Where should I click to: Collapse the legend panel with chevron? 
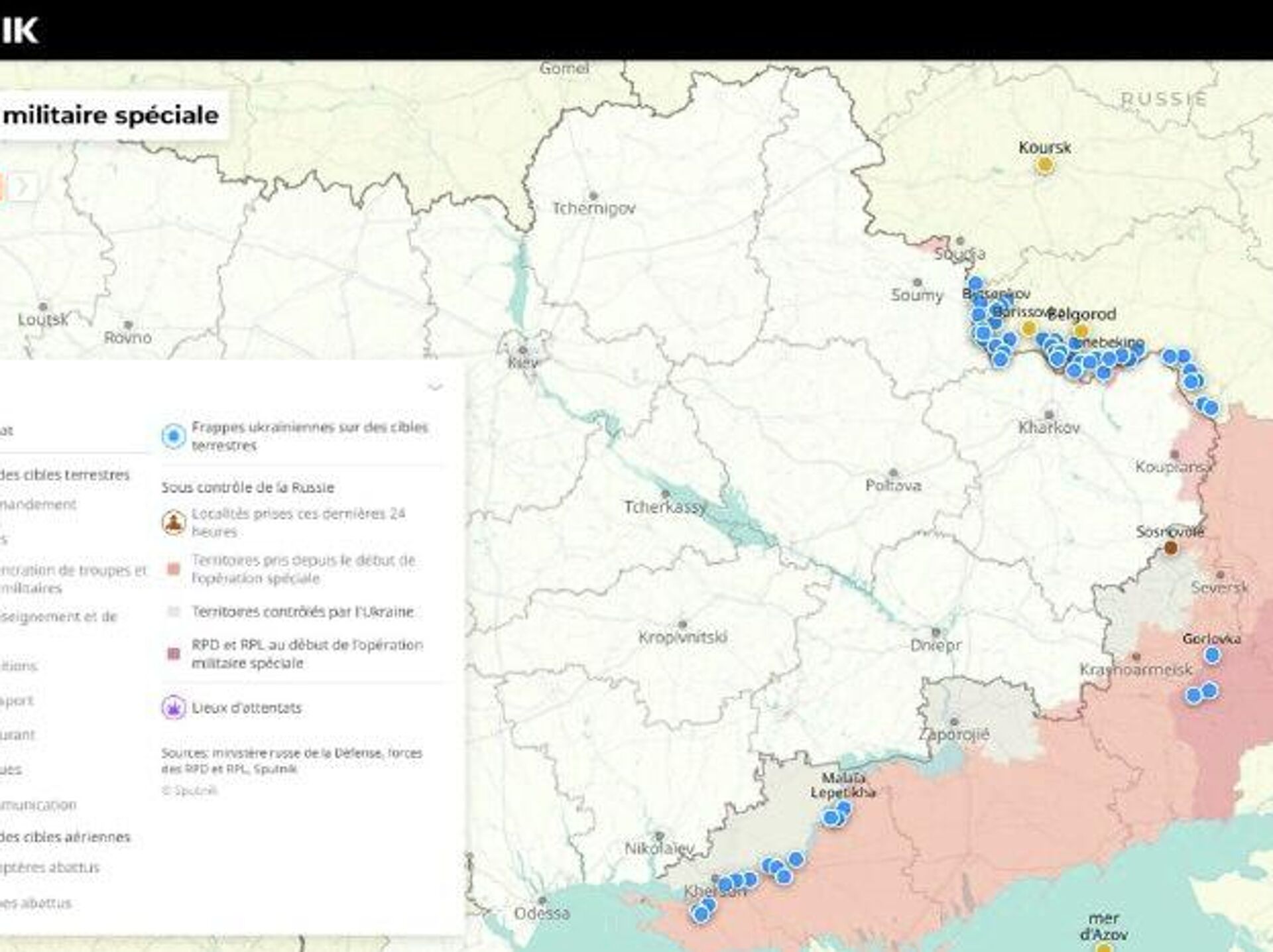tap(435, 387)
